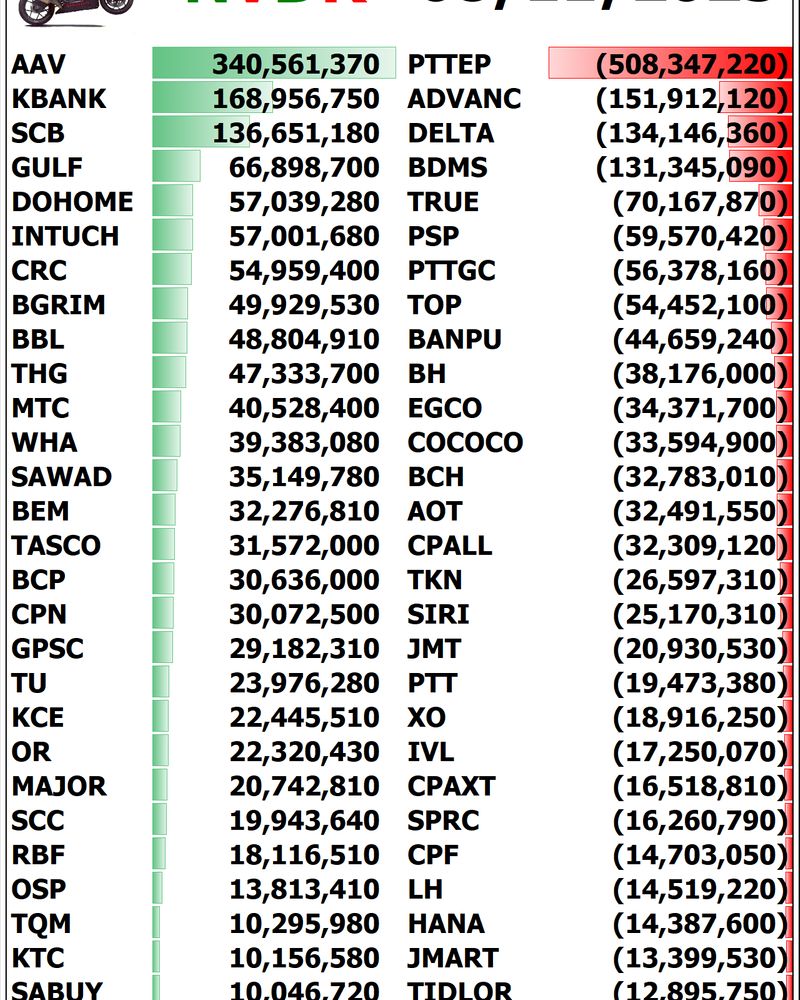Viewport: 800px width, 1000px height.
Task: Click the TASCO stock symbol
Action: 56,546
